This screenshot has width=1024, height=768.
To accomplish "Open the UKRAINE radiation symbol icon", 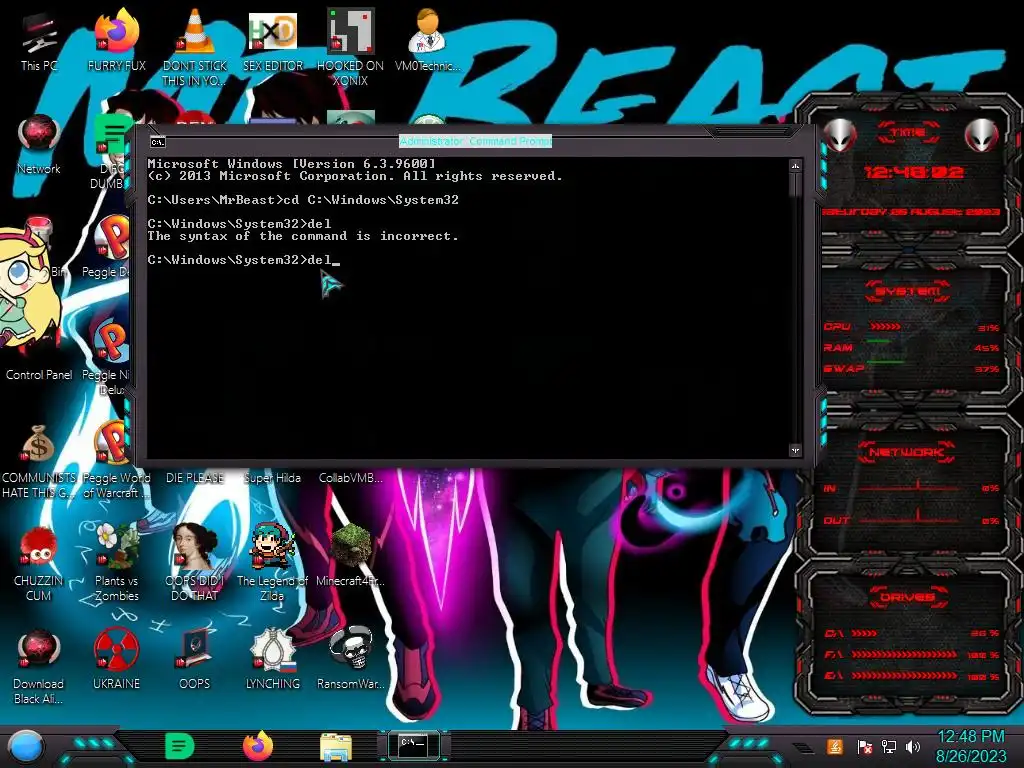I will point(116,658).
